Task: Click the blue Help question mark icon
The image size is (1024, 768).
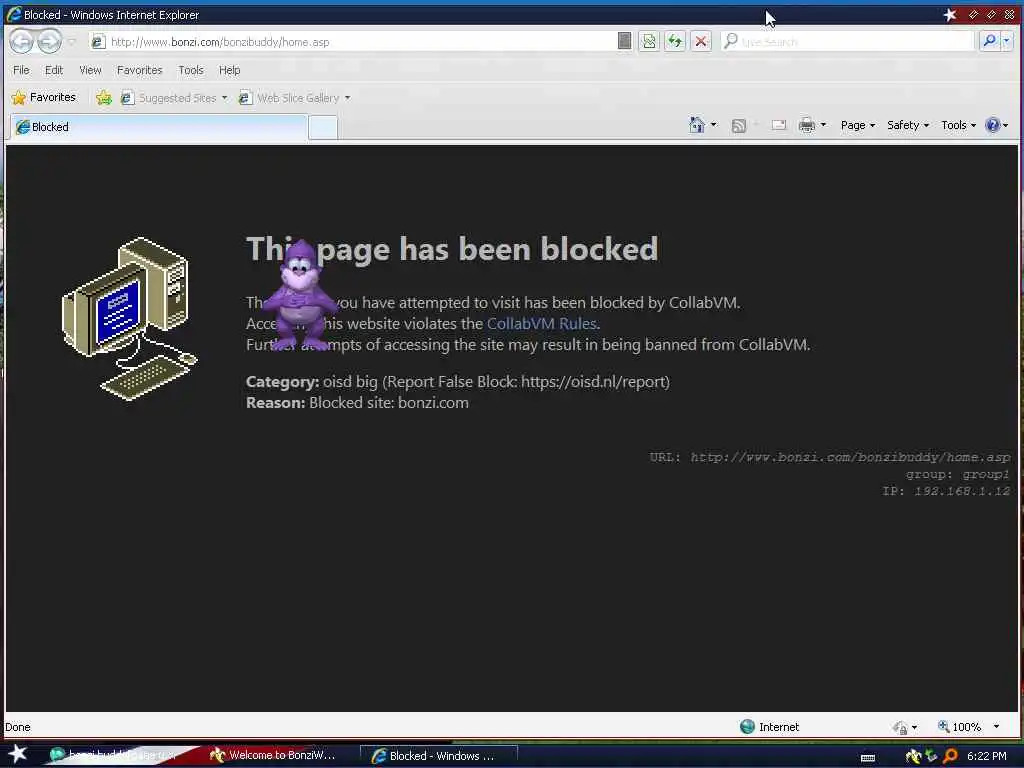Action: point(993,125)
